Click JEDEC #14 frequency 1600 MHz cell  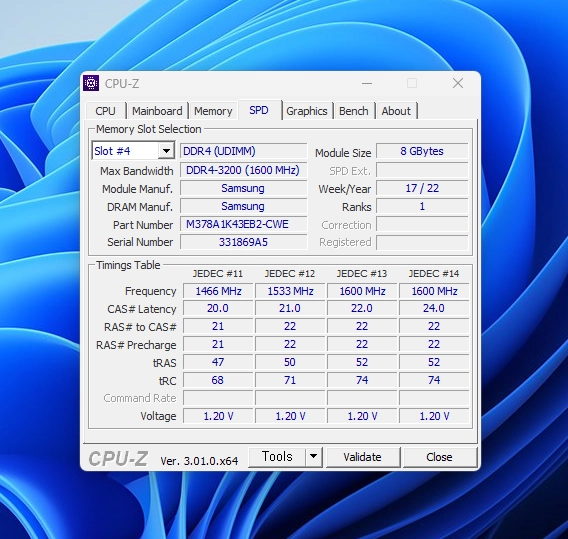pyautogui.click(x=434, y=291)
